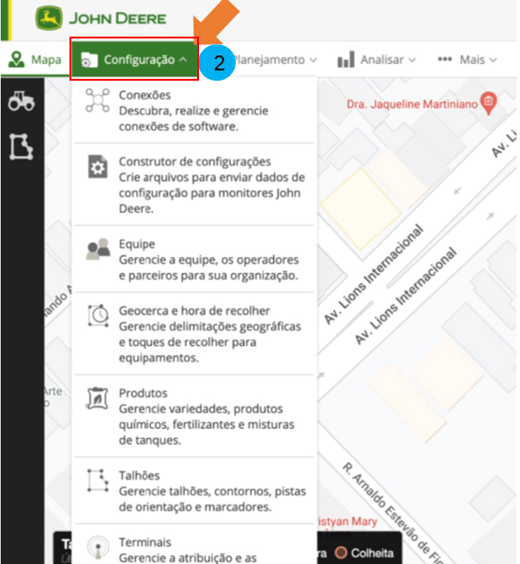The height and width of the screenshot is (564, 520).
Task: Click the Conexões network icon
Action: 97,101
